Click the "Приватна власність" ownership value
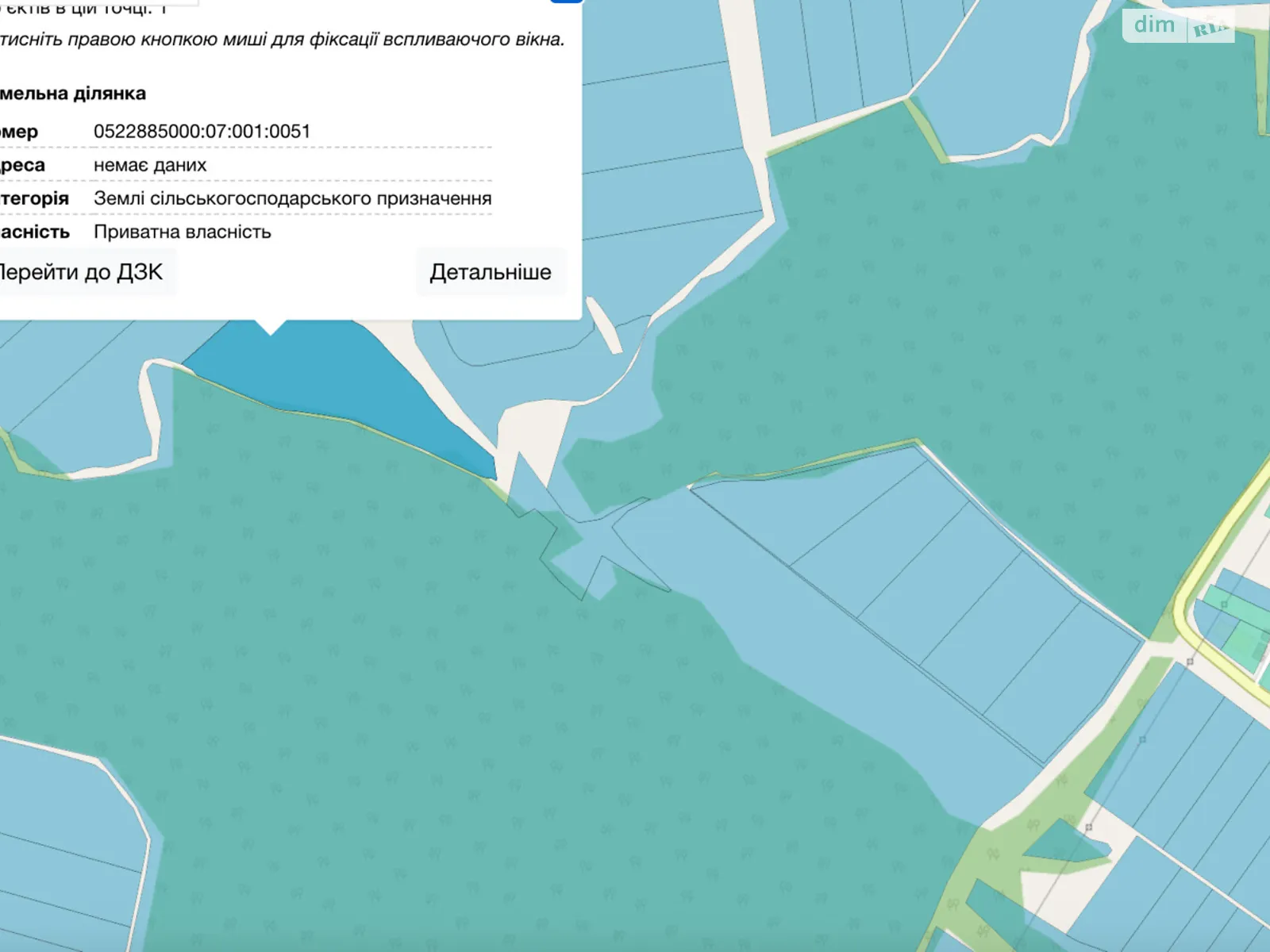The width and height of the screenshot is (1270, 952). 183,232
